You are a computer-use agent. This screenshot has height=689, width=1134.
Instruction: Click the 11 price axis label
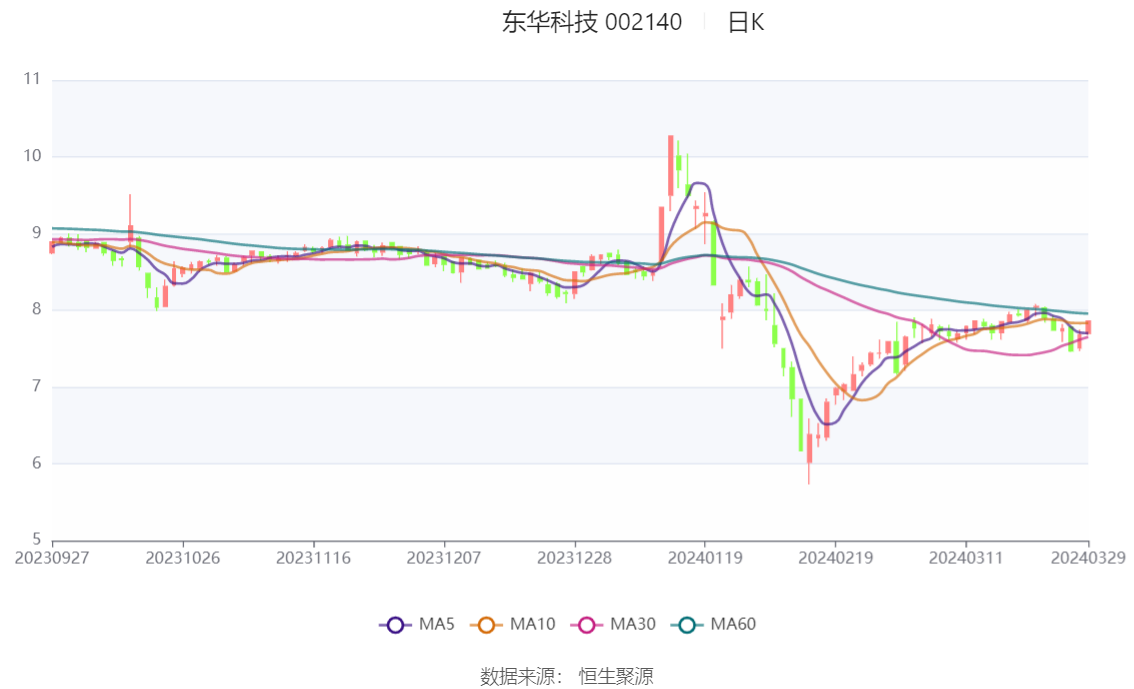[32, 79]
